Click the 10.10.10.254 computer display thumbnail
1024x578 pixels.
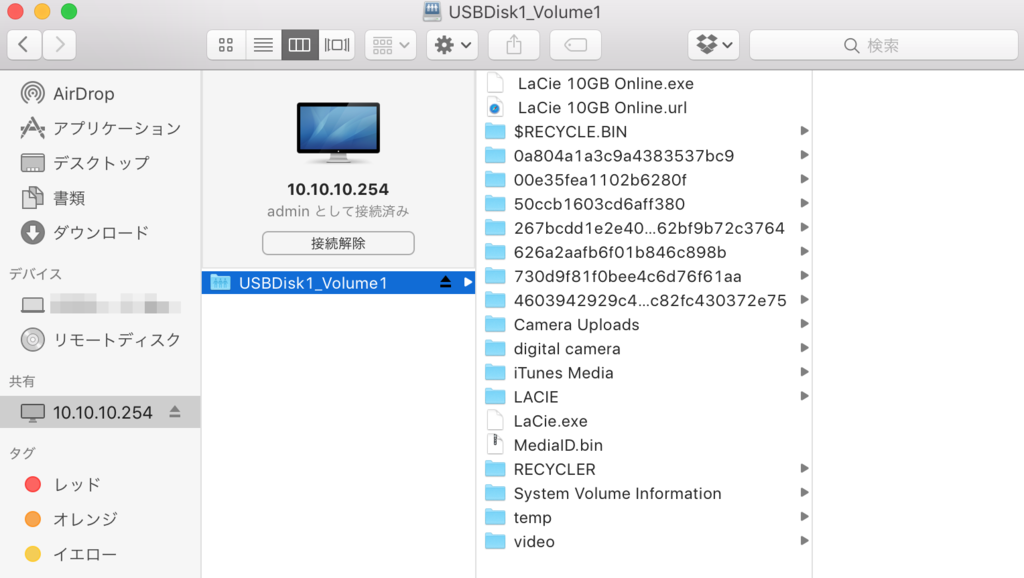(x=338, y=133)
